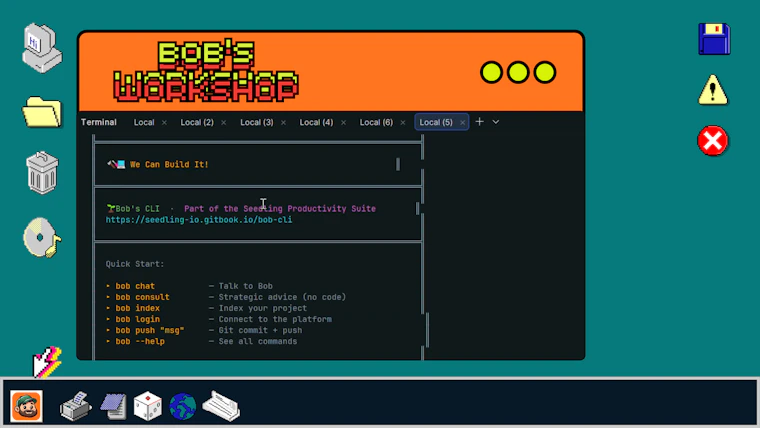This screenshot has width=760, height=428.
Task: Open the notepad icon in taskbar
Action: pyautogui.click(x=113, y=406)
